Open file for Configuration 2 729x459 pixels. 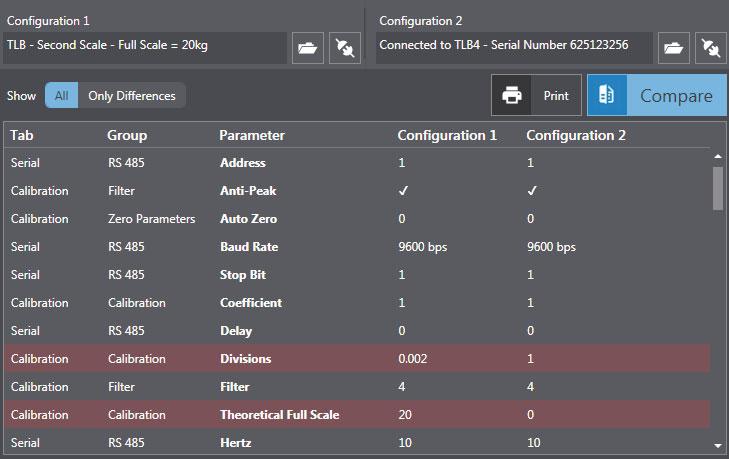pos(673,47)
